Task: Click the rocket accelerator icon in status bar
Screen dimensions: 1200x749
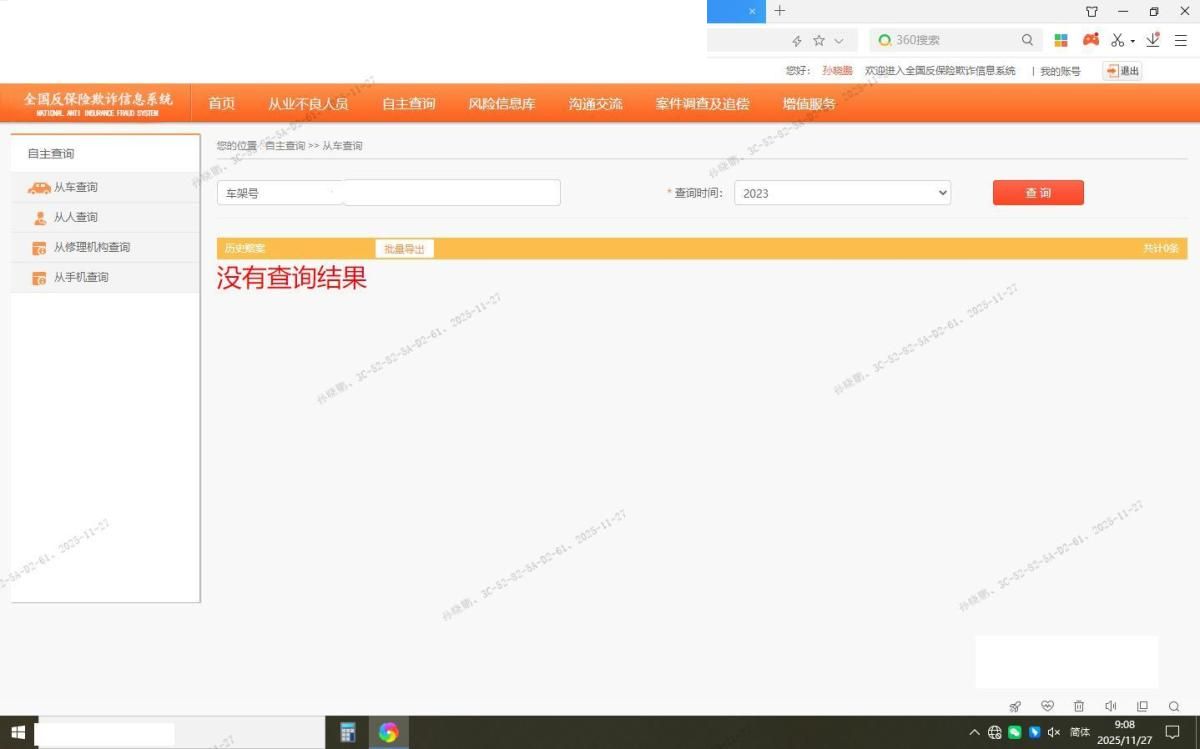Action: pyautogui.click(x=1015, y=706)
